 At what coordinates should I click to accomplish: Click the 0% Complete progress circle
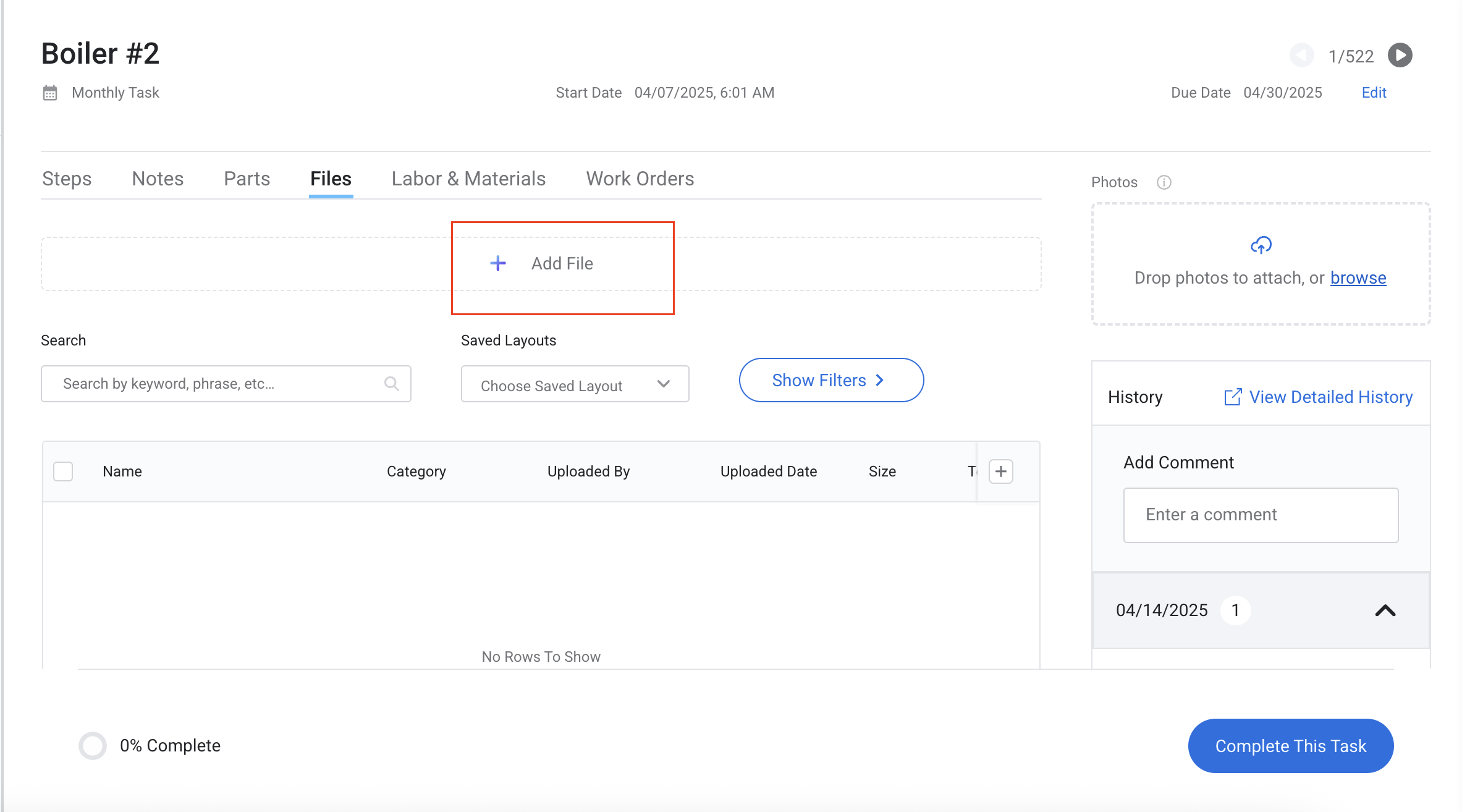(x=93, y=745)
